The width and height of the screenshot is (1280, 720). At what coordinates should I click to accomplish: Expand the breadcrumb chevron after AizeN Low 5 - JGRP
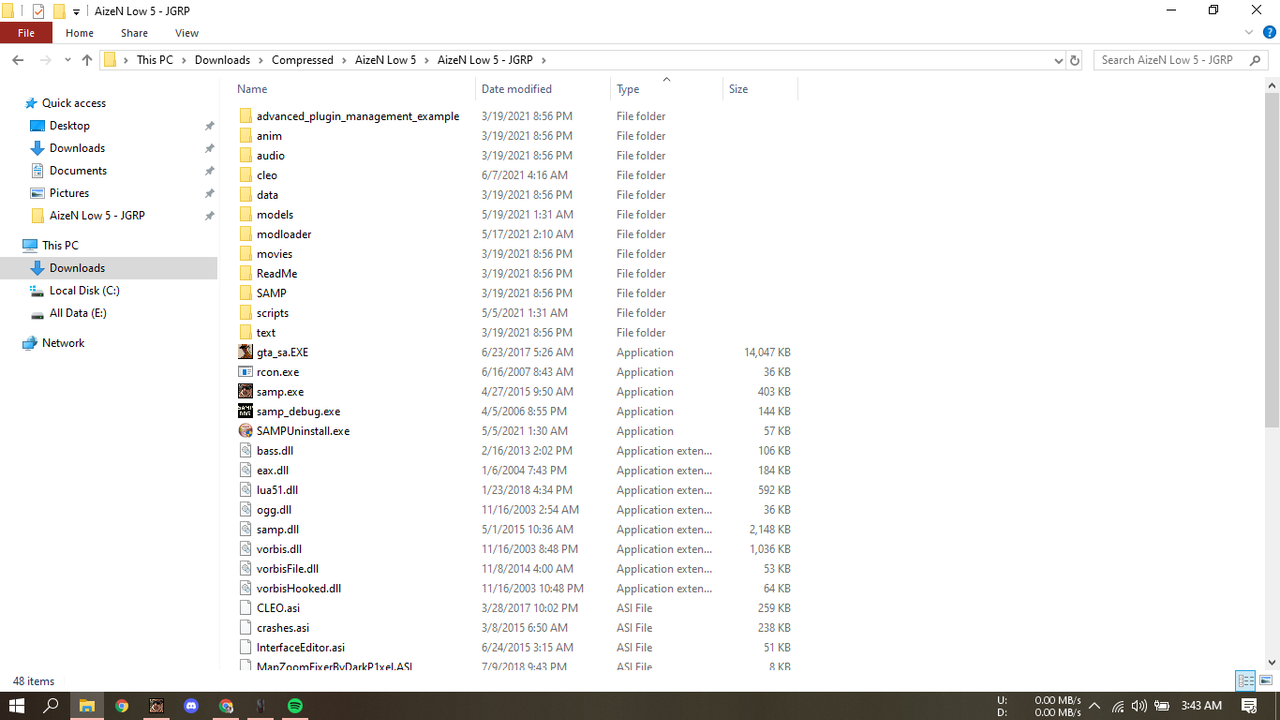click(x=543, y=60)
